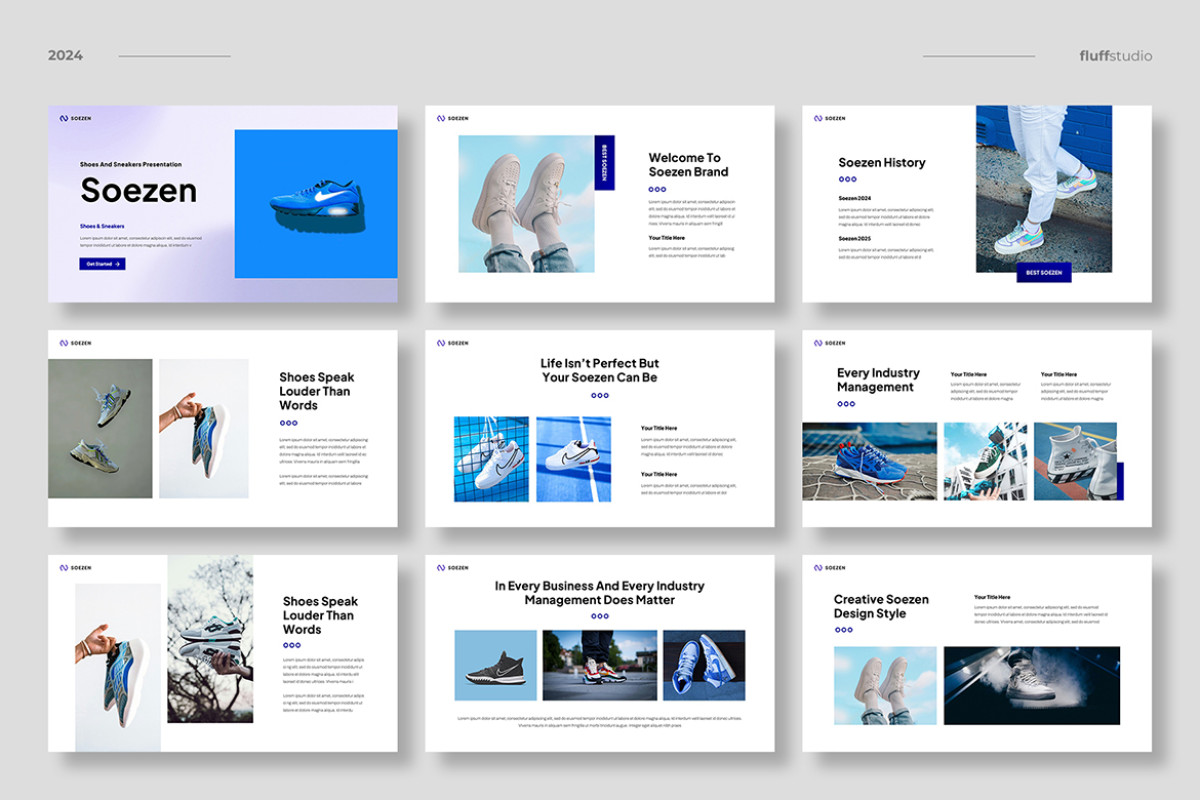
Task: Click the dots below the Every Industry Management title
Action: 847,404
